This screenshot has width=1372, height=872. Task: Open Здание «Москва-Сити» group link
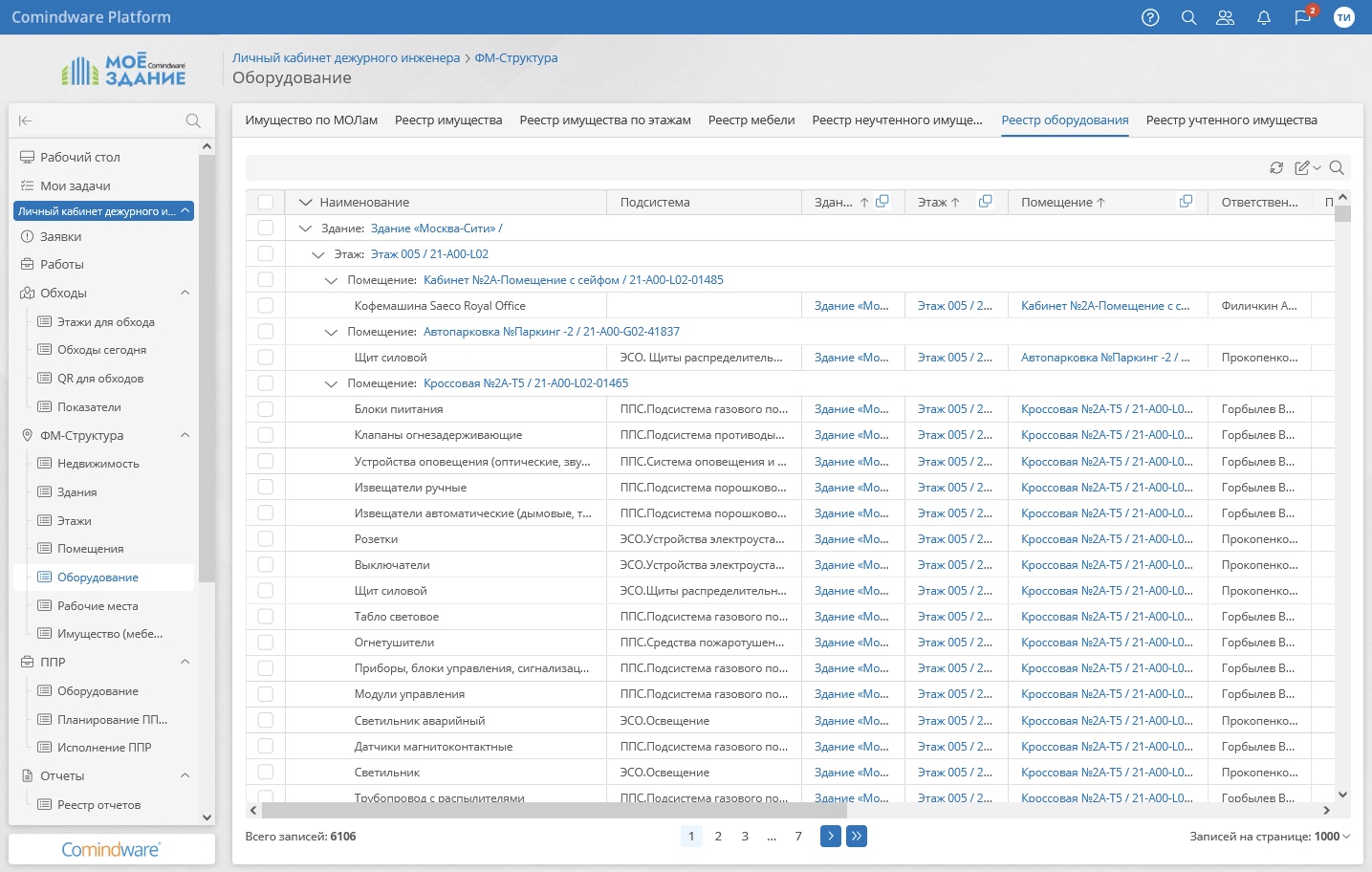pyautogui.click(x=436, y=229)
